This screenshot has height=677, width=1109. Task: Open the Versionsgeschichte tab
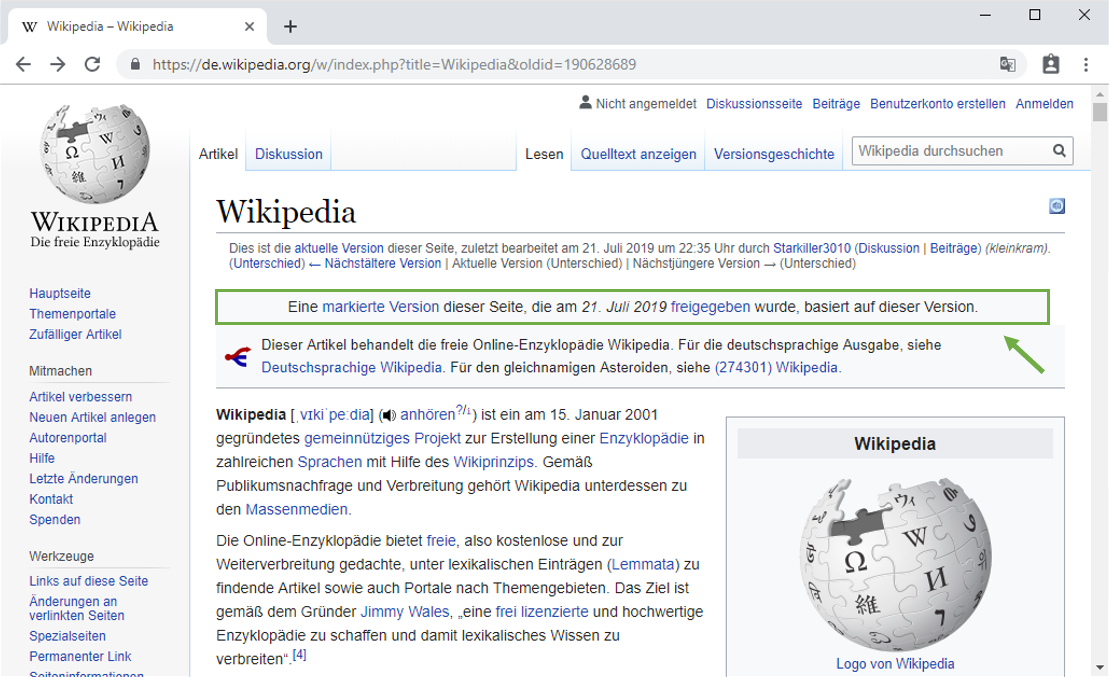774,154
